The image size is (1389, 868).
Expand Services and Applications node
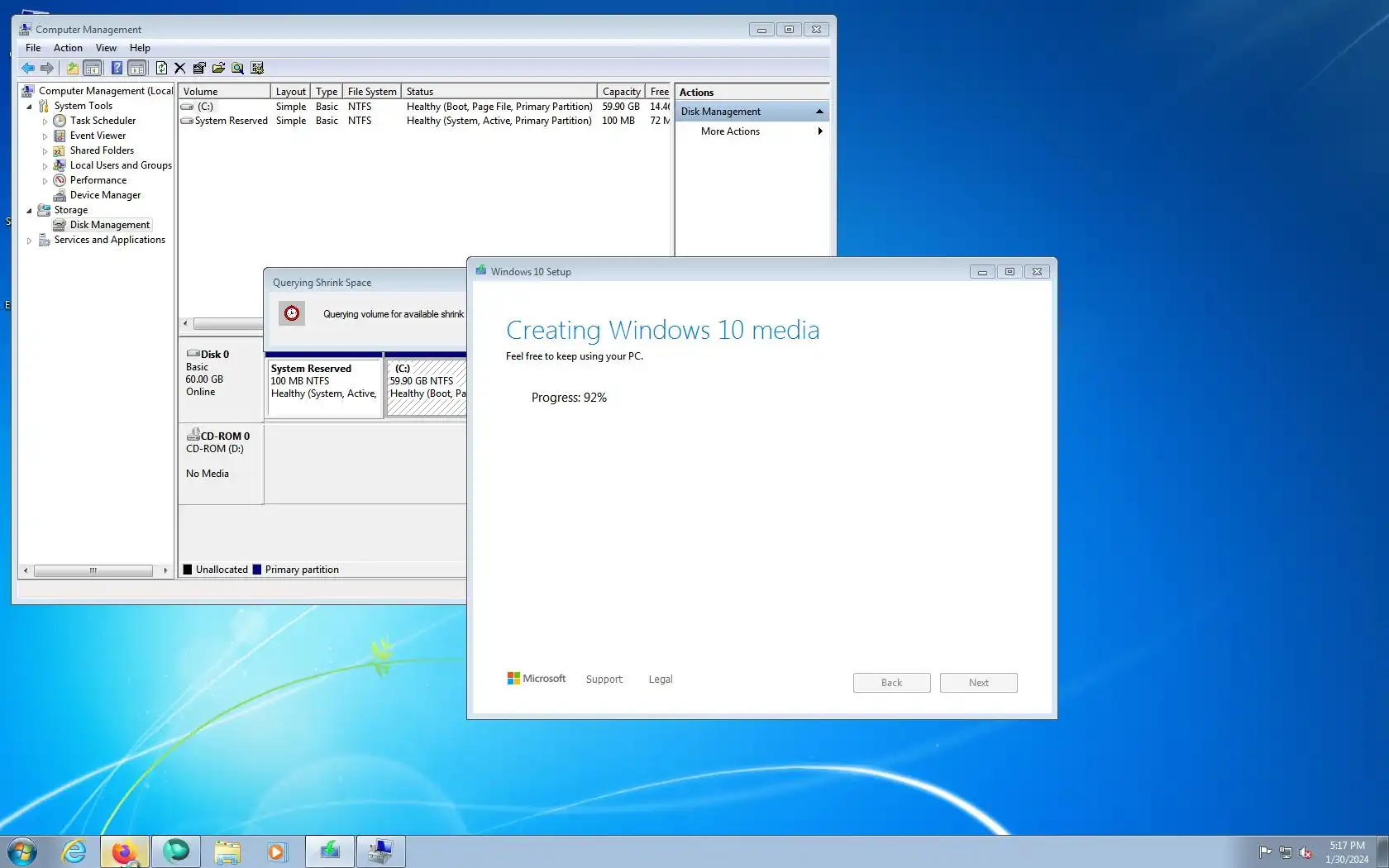click(30, 241)
